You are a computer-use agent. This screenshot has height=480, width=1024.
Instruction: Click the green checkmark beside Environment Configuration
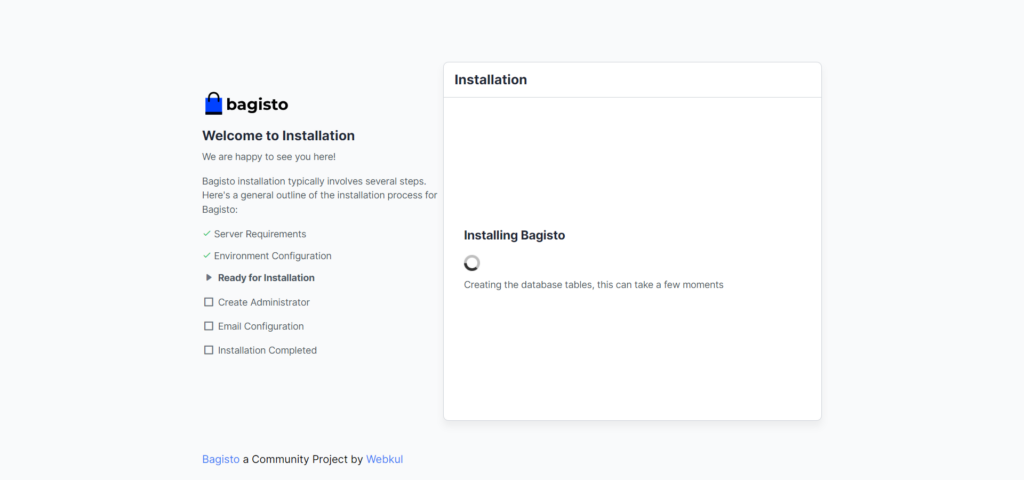click(x=206, y=256)
